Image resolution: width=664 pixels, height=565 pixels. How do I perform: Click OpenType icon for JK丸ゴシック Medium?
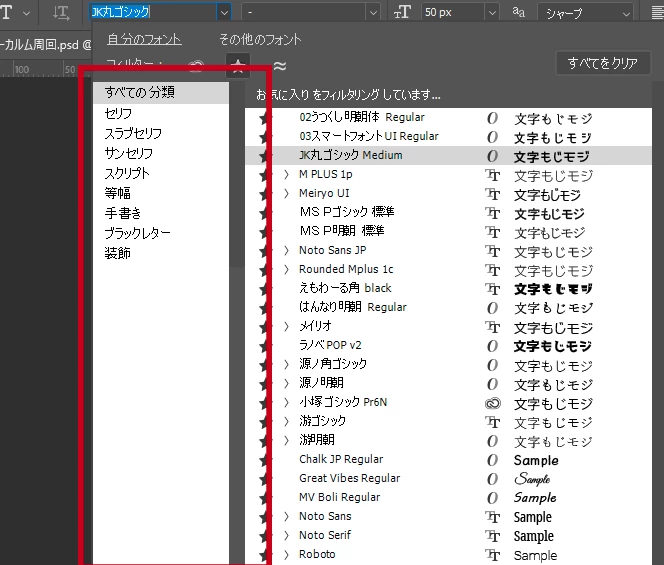[x=492, y=156]
